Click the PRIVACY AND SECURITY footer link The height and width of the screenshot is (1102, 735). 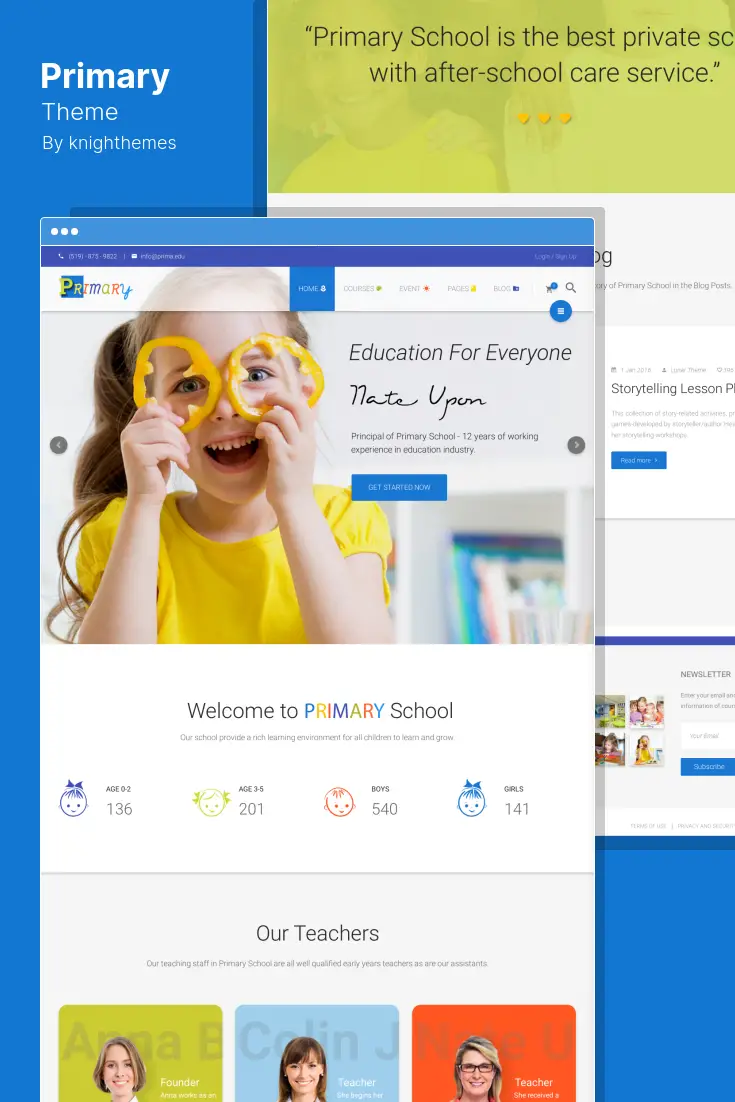pos(705,826)
